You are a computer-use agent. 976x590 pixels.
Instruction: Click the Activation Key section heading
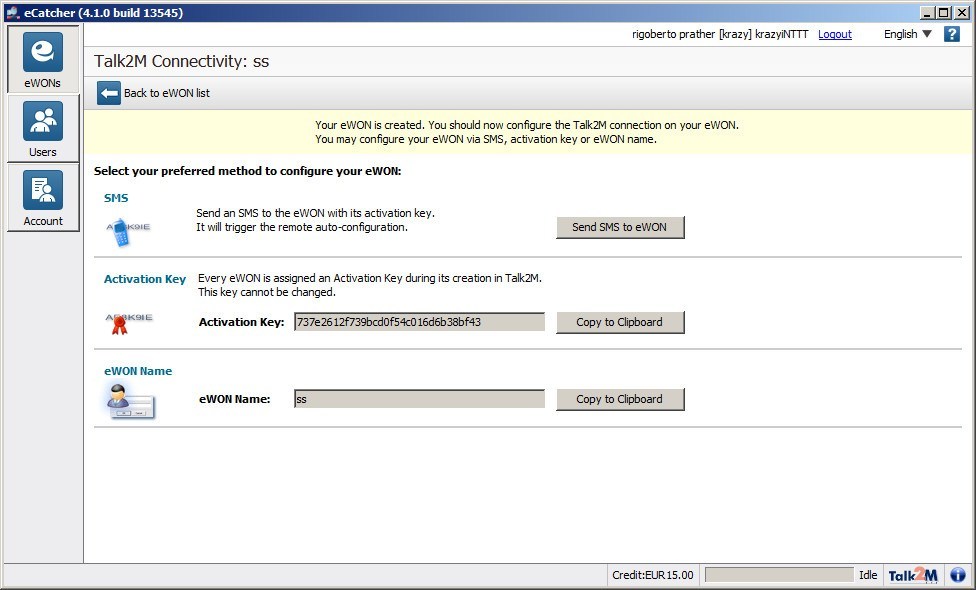145,279
